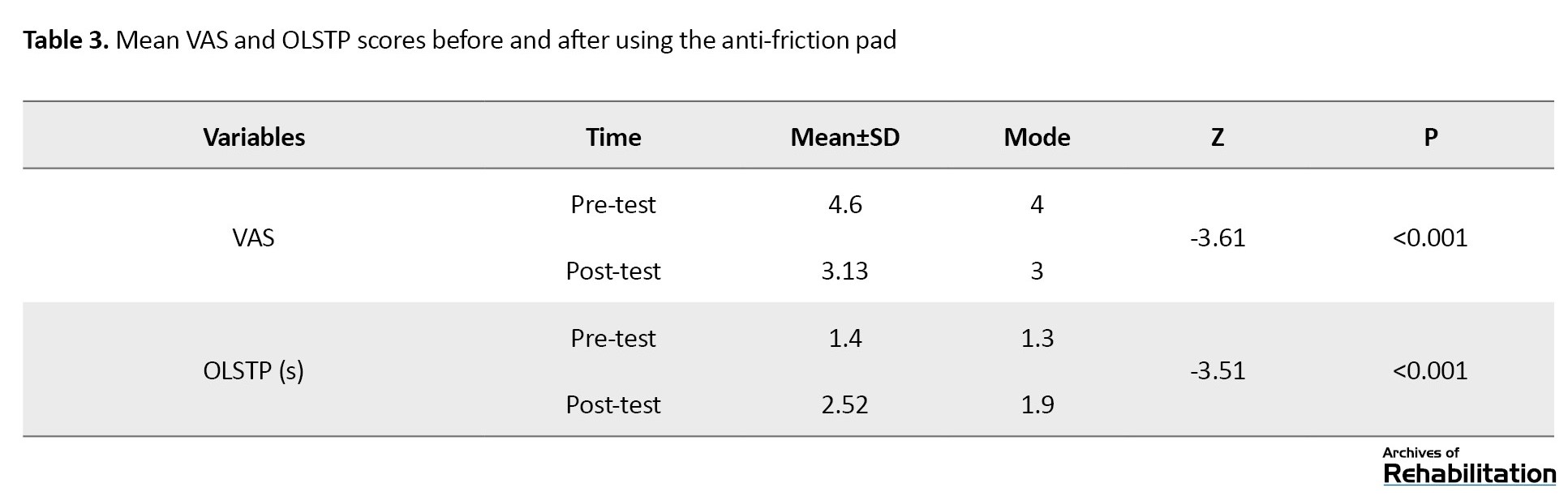Click the Z value -3.51
Viewport: 1568px width, 496px height.
(1217, 370)
